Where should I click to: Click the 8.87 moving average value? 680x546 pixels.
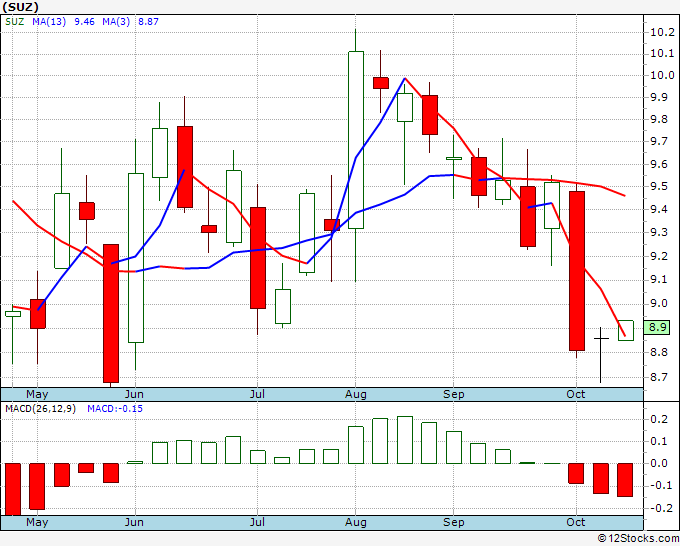point(148,22)
